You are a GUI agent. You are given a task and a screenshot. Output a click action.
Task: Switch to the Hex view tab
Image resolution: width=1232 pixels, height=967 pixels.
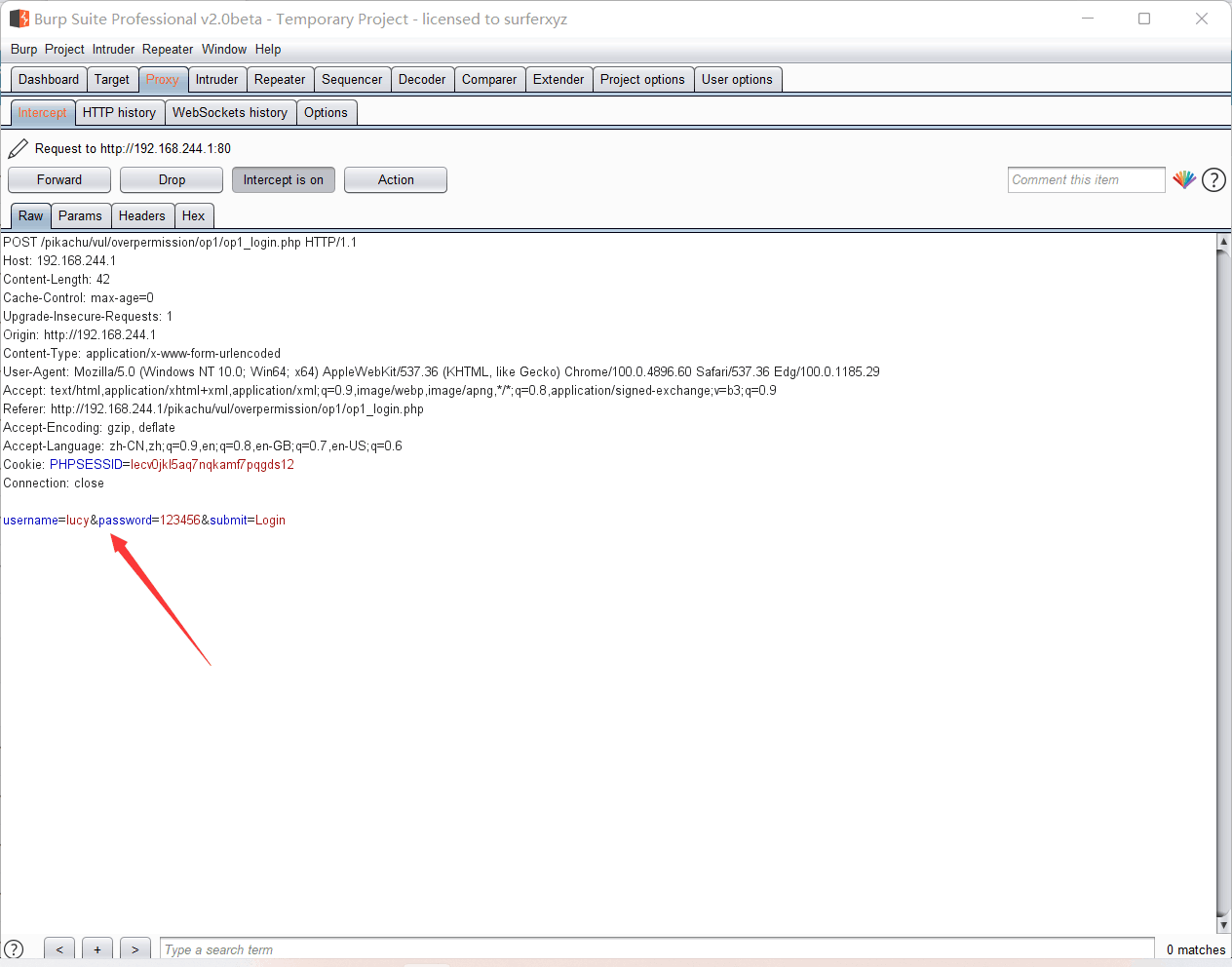[193, 216]
